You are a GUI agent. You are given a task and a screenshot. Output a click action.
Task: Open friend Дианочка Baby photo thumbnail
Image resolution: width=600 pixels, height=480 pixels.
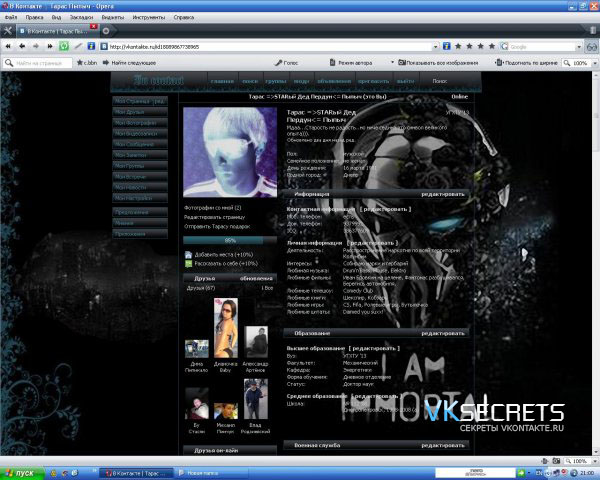(226, 328)
